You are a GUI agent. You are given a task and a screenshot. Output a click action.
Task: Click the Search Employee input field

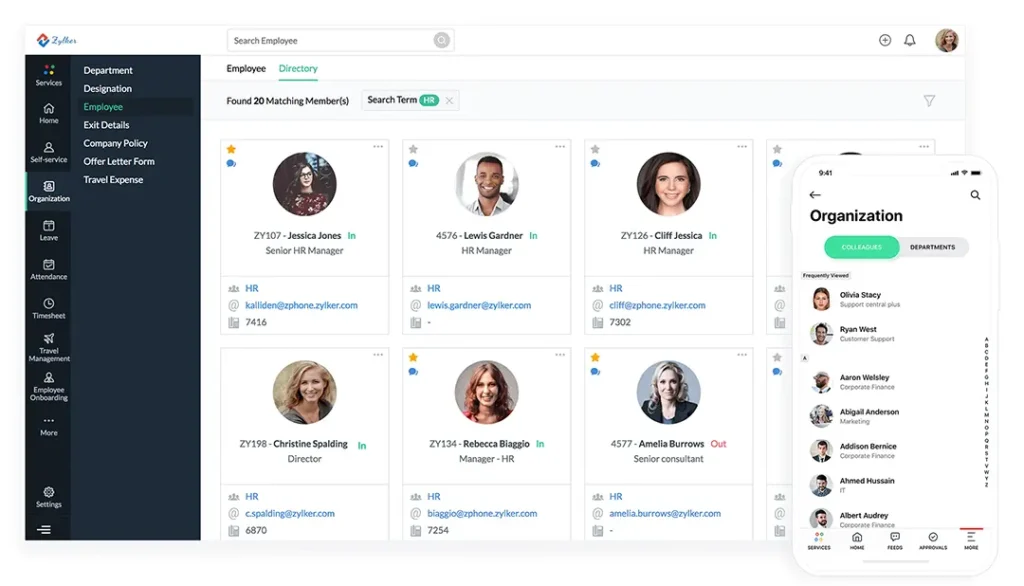[330, 41]
